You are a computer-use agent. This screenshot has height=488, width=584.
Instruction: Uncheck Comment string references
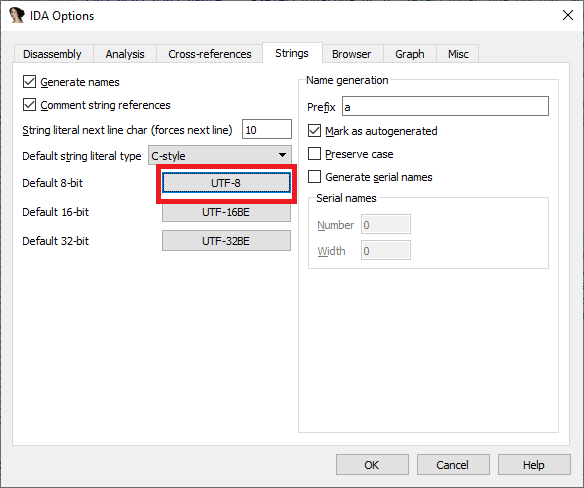(x=29, y=105)
